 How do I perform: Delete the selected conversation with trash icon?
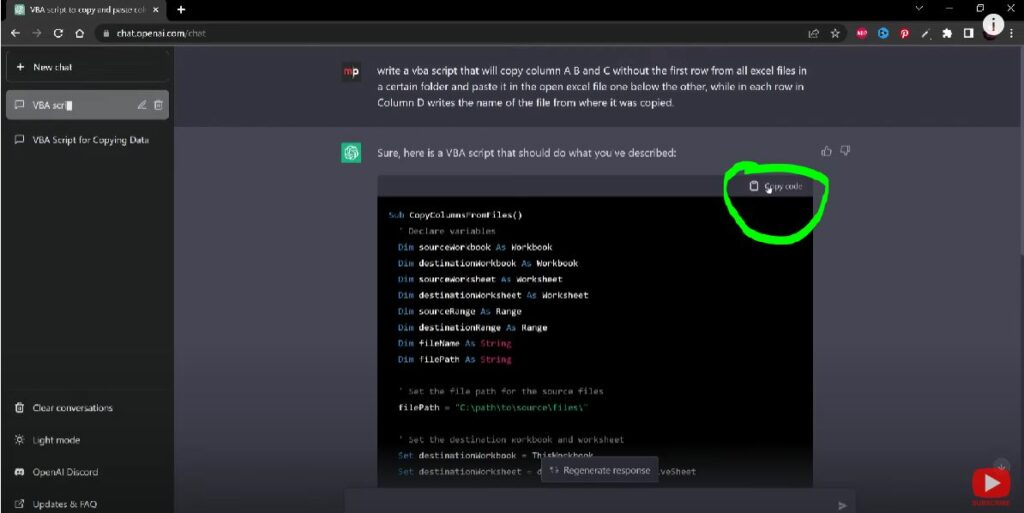coord(158,105)
